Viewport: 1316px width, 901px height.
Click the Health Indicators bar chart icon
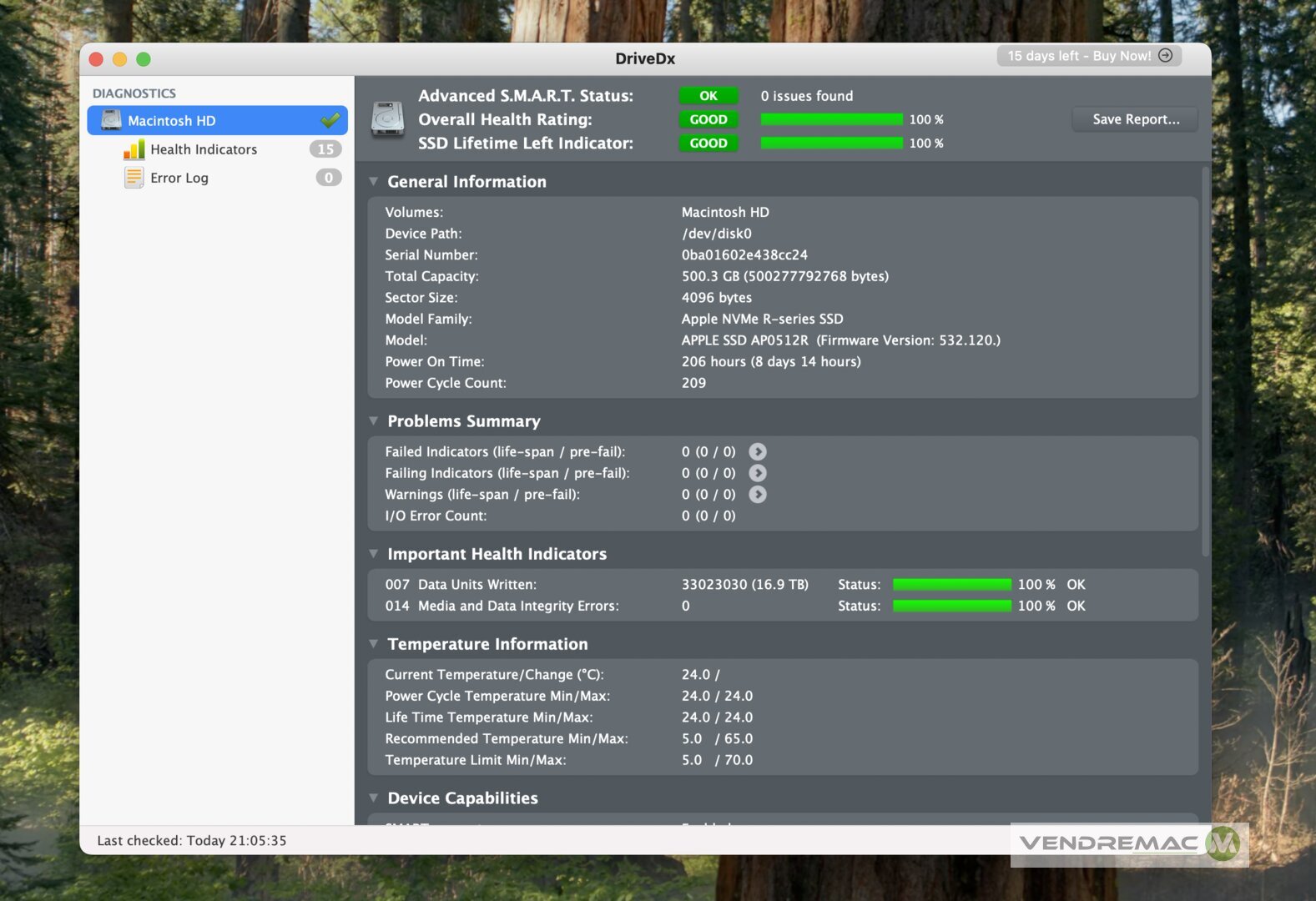click(134, 149)
